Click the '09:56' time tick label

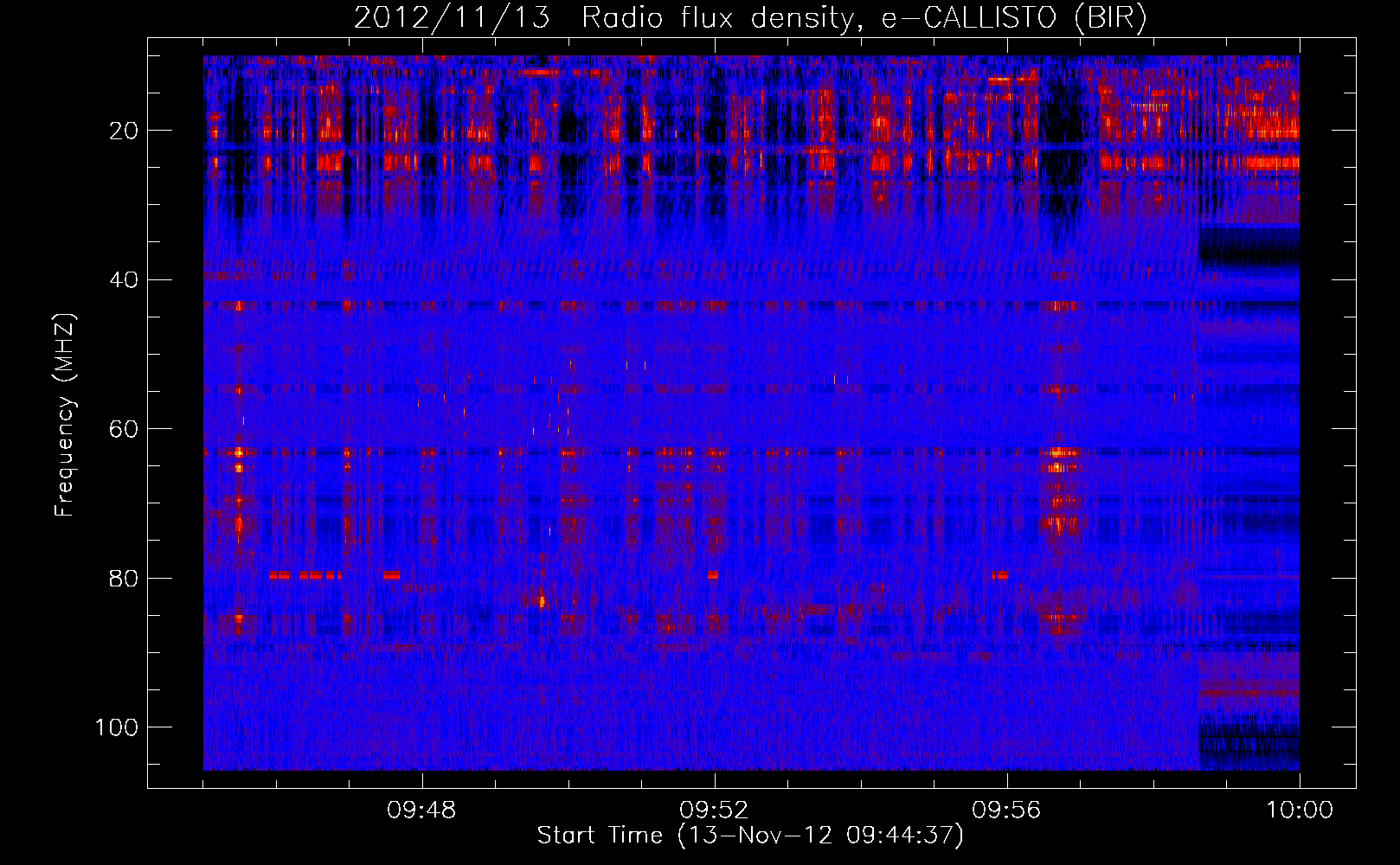[x=1007, y=811]
